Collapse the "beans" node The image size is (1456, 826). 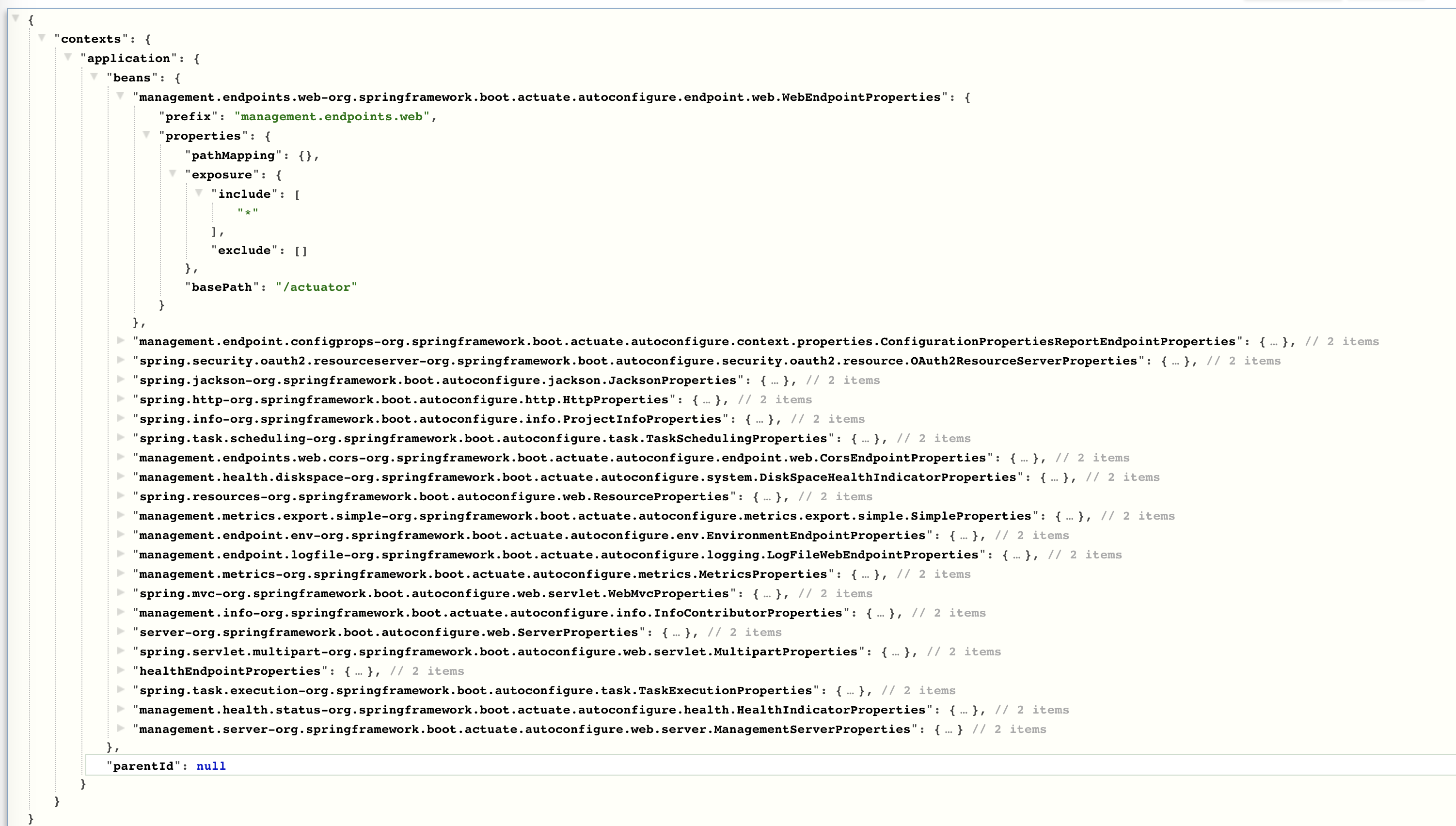[94, 76]
